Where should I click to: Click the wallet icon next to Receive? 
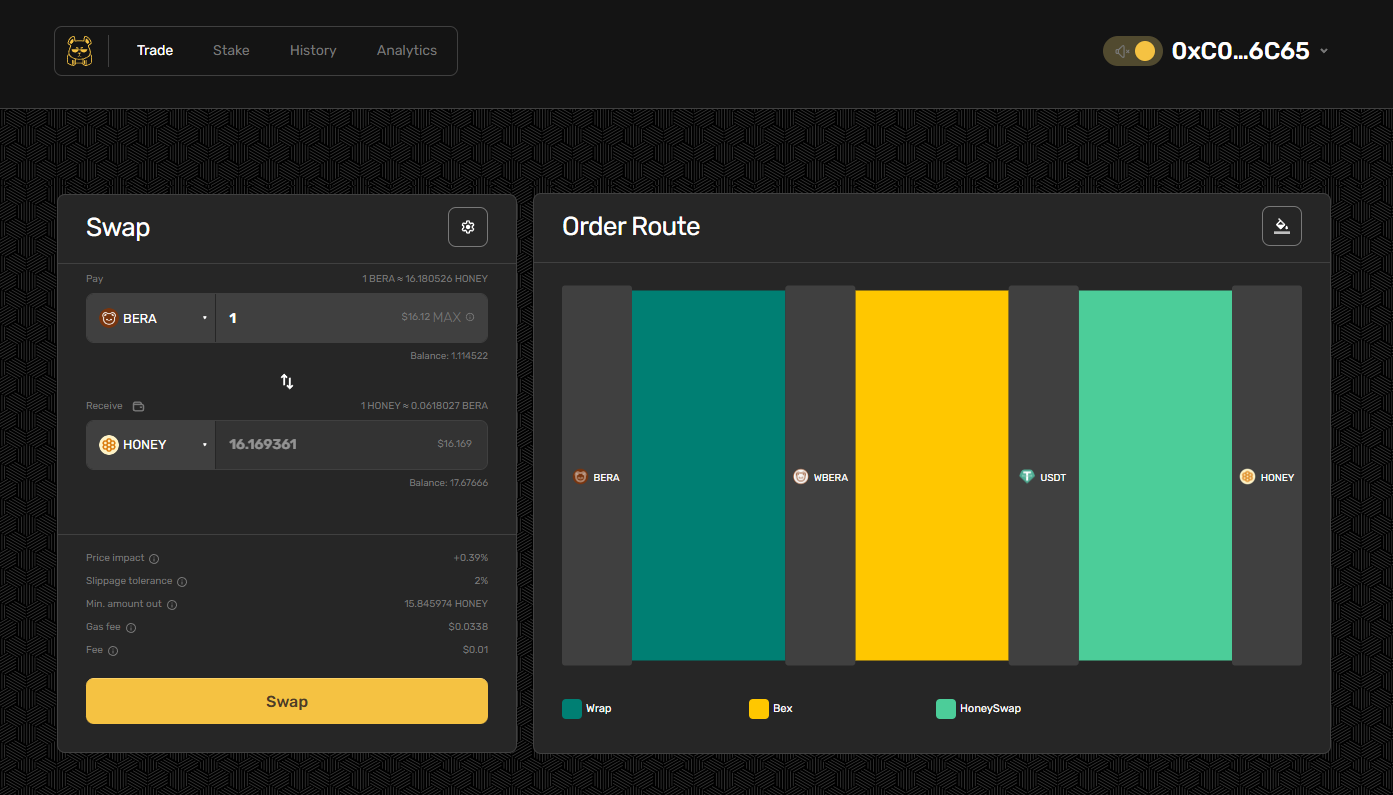click(138, 406)
